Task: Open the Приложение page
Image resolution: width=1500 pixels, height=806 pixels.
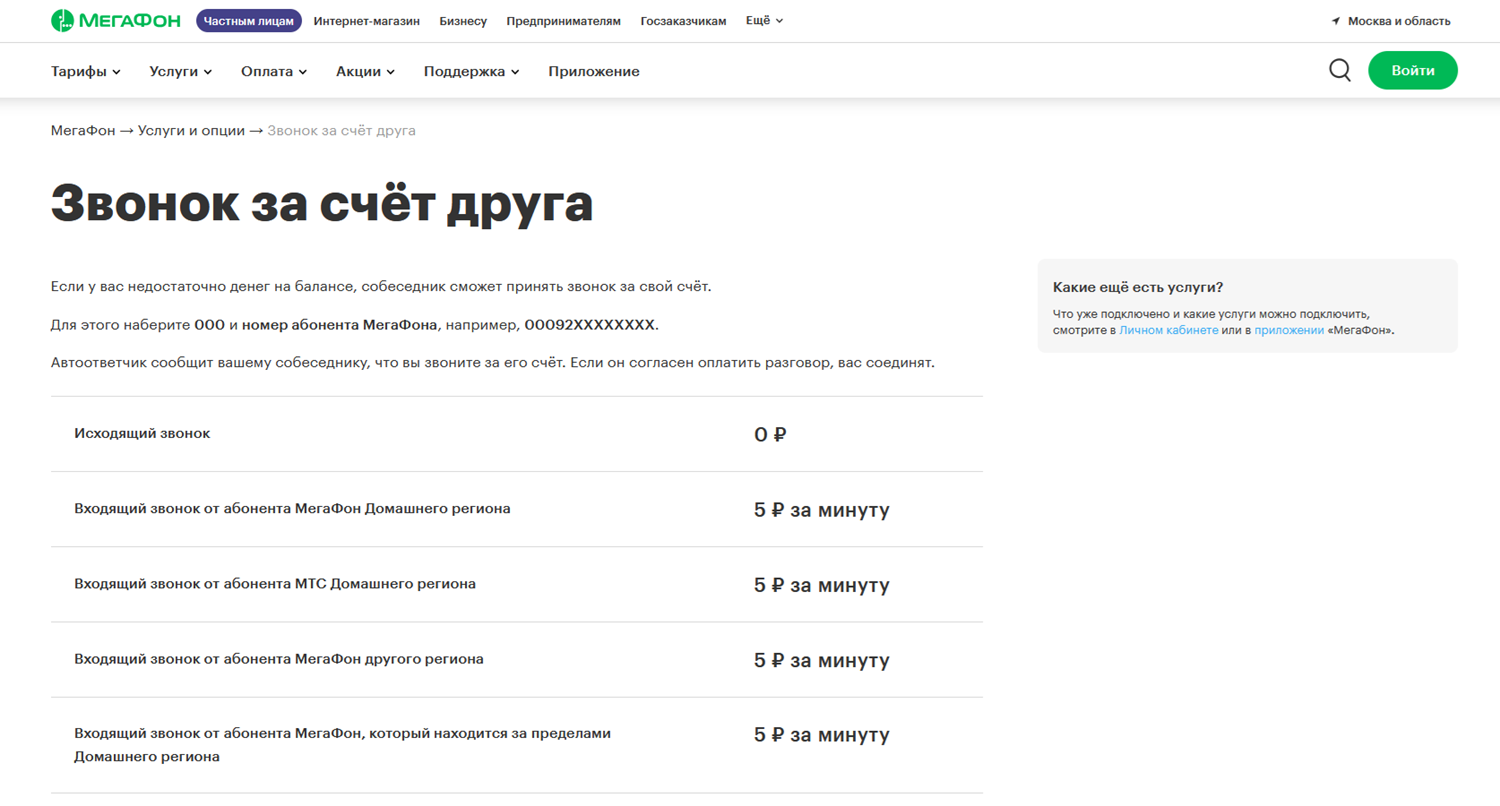Action: coord(594,71)
